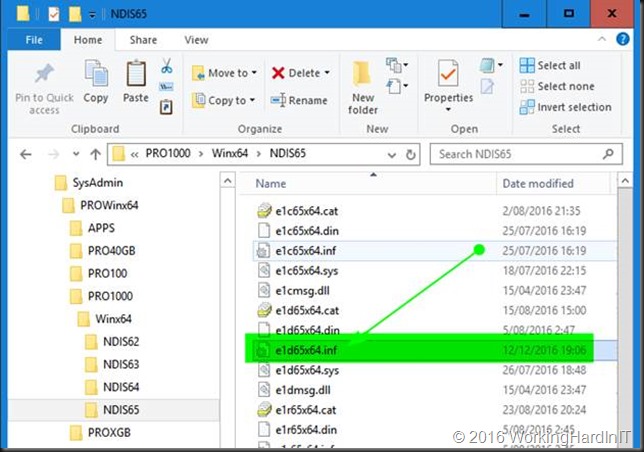
Task: Open the Move to dropdown
Action: click(x=224, y=73)
